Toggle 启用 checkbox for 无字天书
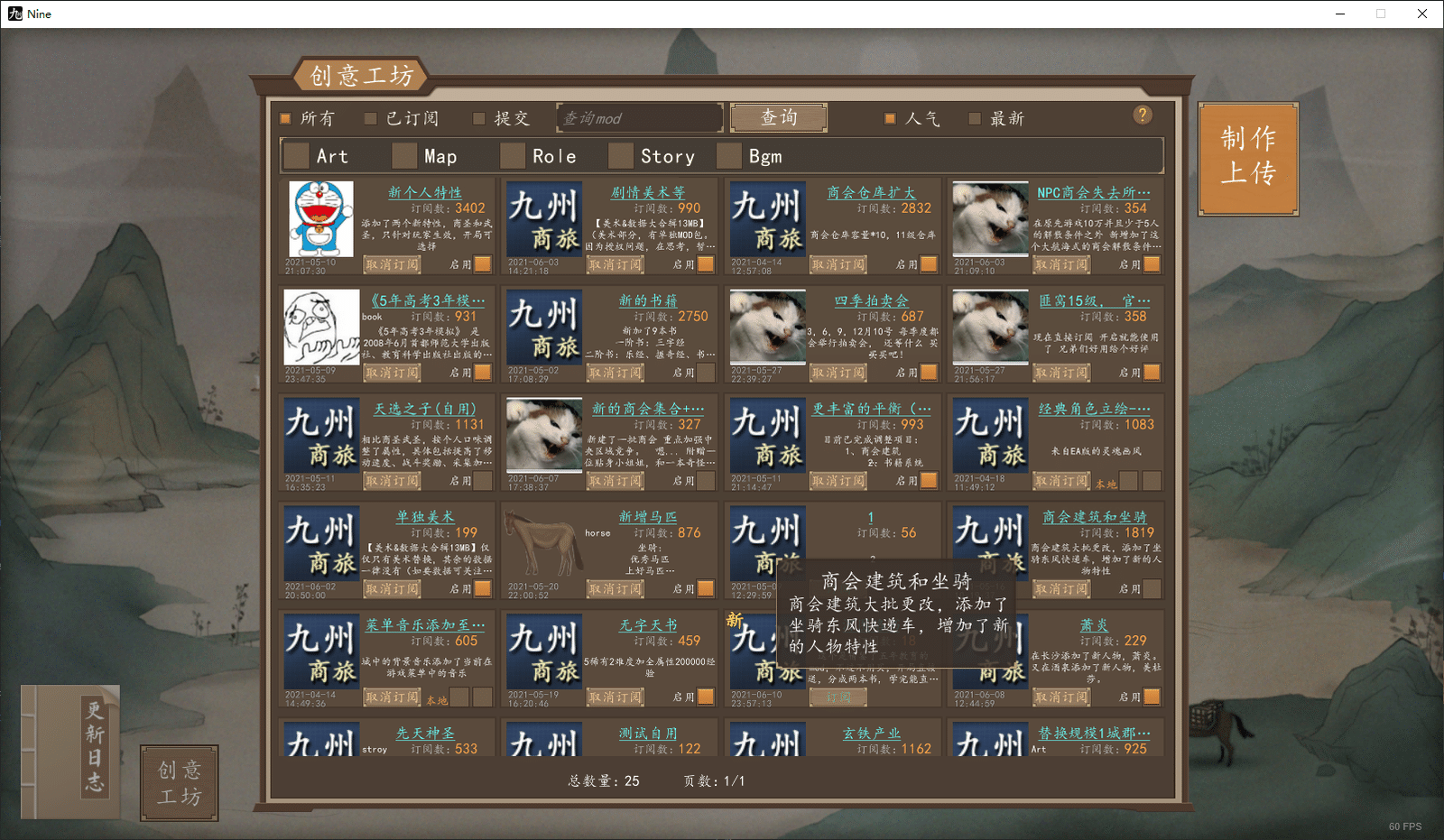Viewport: 1444px width, 840px height. pos(706,697)
